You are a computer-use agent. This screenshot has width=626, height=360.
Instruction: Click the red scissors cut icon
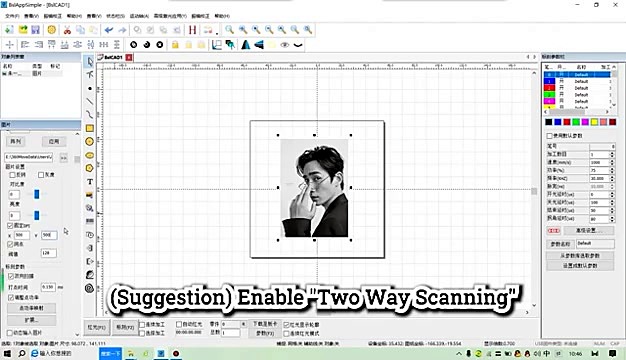[67, 30]
